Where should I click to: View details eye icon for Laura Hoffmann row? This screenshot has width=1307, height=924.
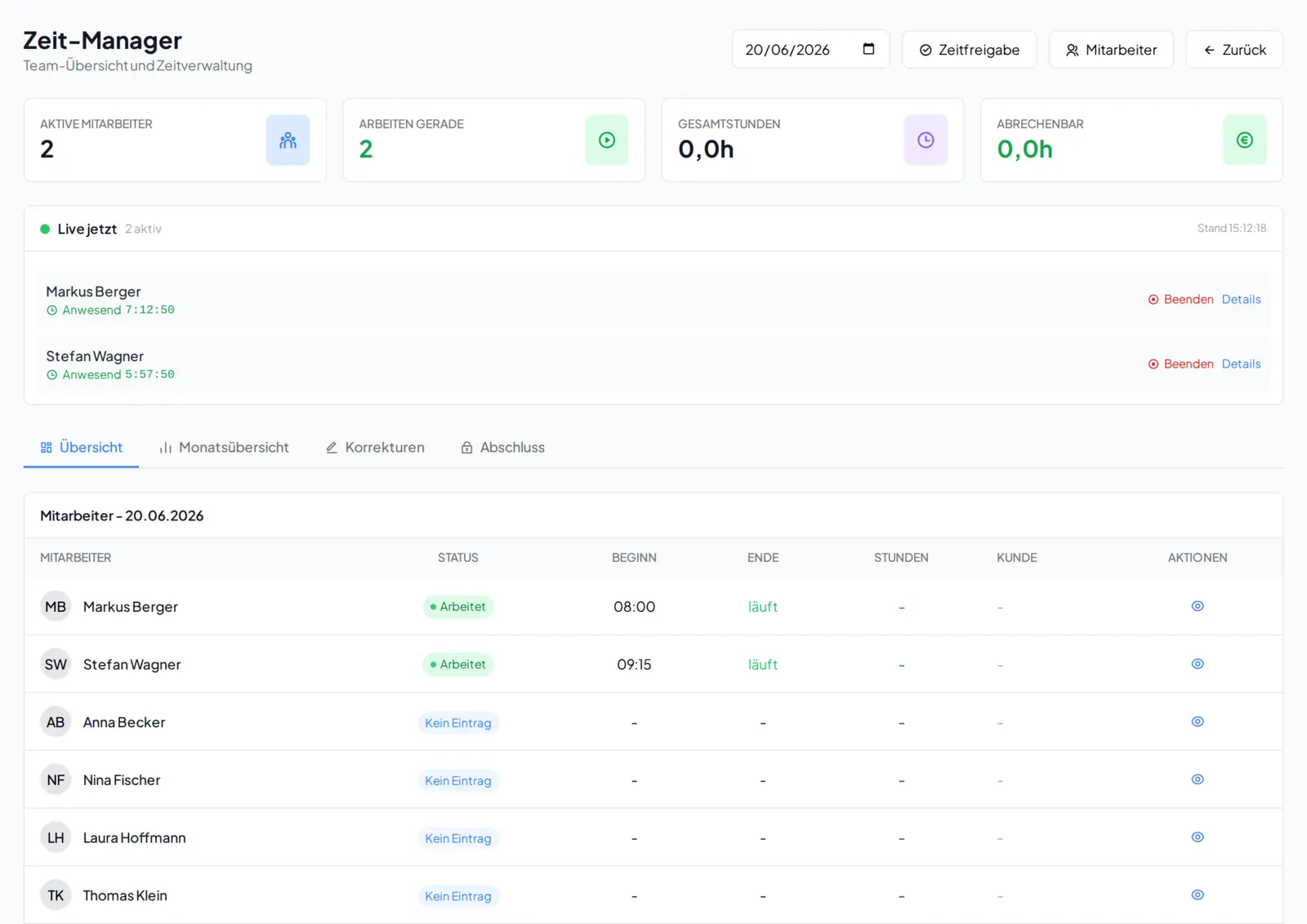tap(1198, 837)
